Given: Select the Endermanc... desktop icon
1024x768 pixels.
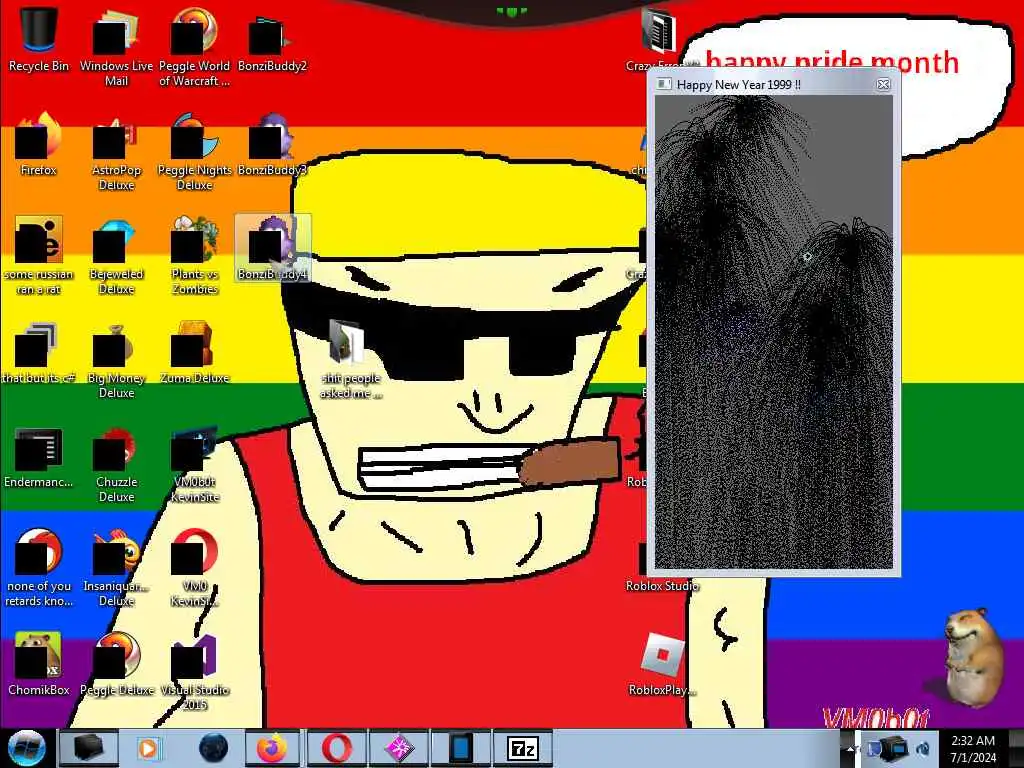Looking at the screenshot, I should click(x=39, y=457).
